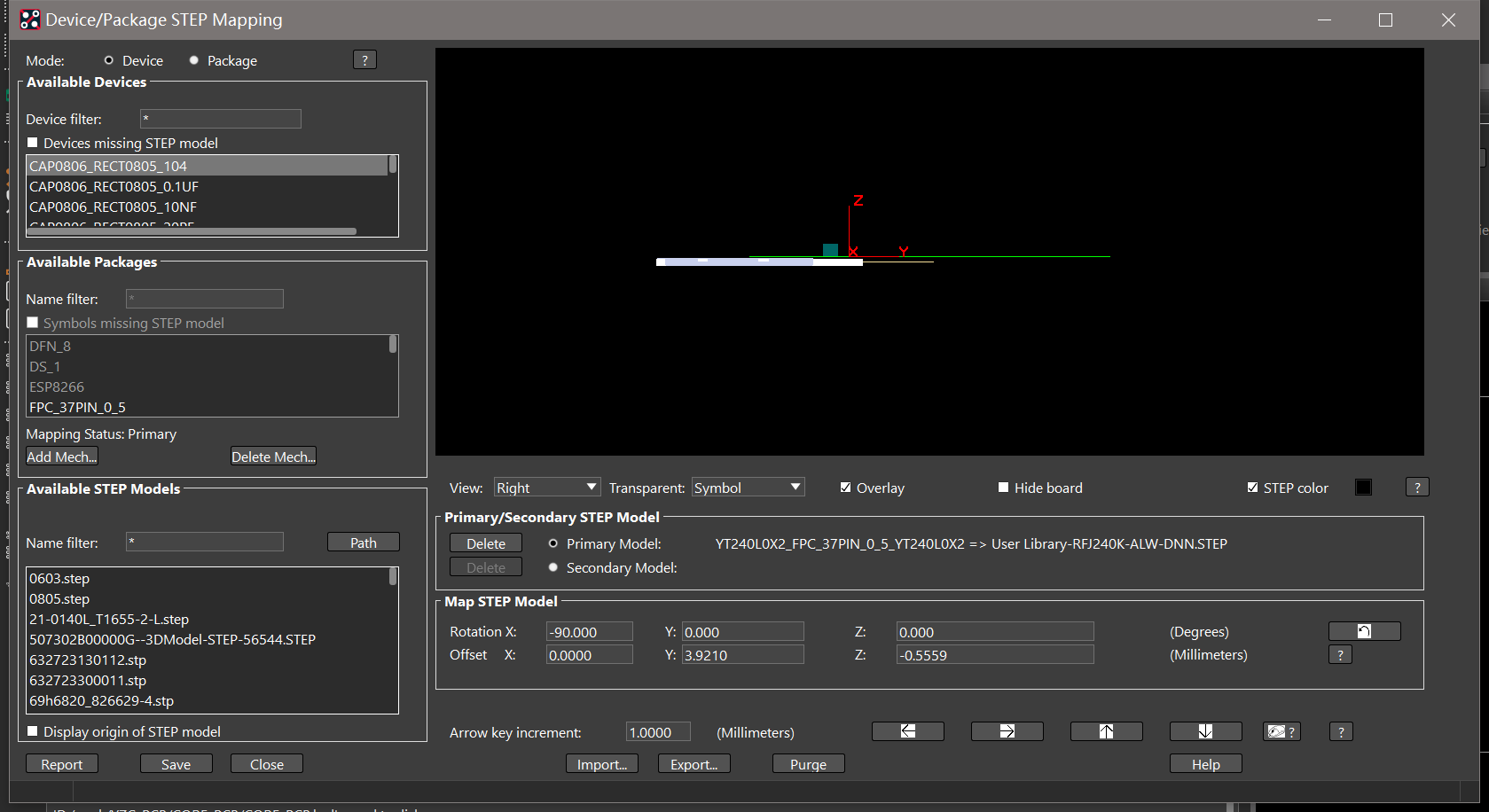Viewport: 1489px width, 812px height.
Task: Click STEP Models Name filter field
Action: click(x=205, y=542)
